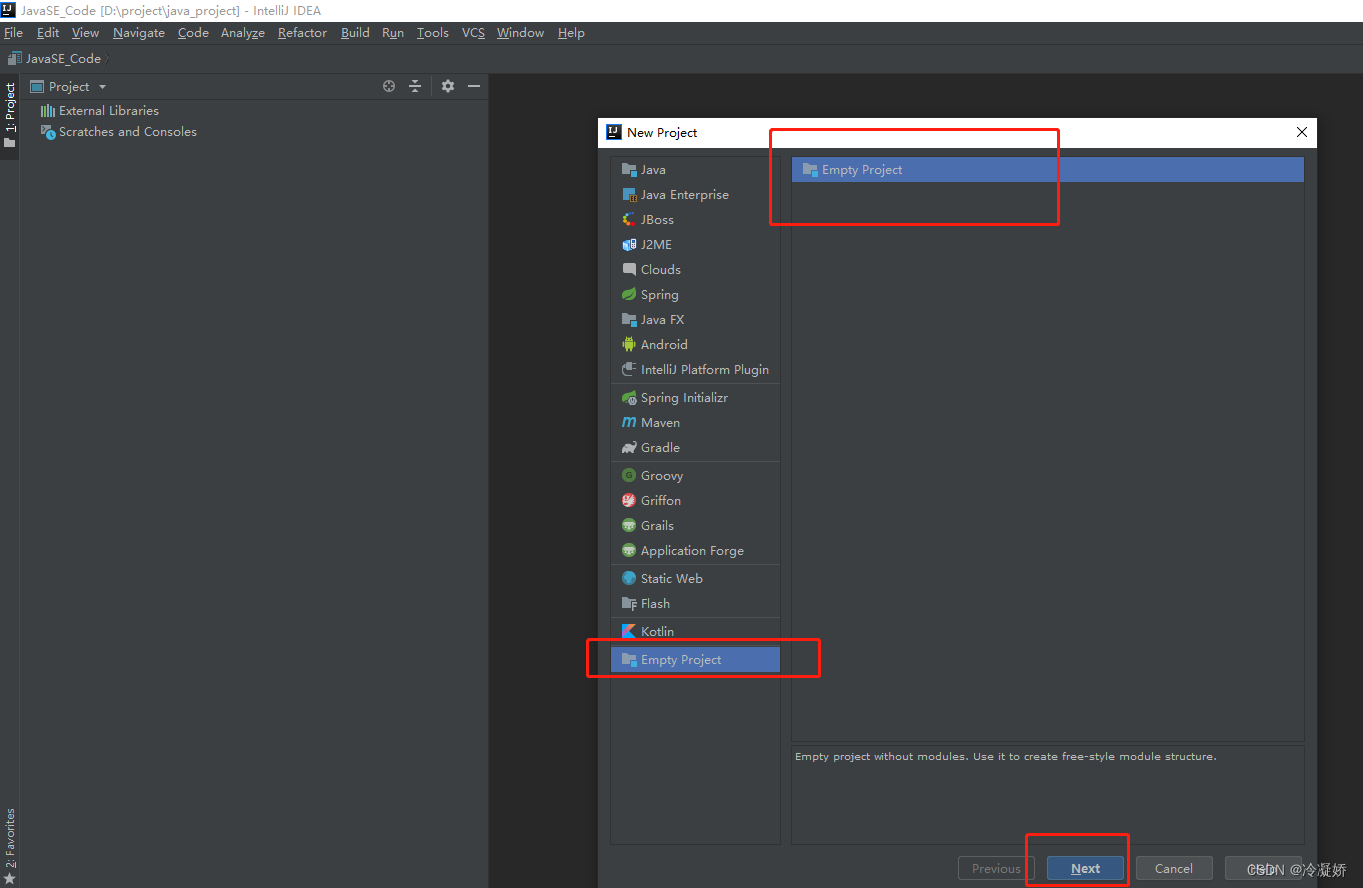Image resolution: width=1363 pixels, height=888 pixels.
Task: Select the Clouds project icon
Action: click(x=629, y=270)
